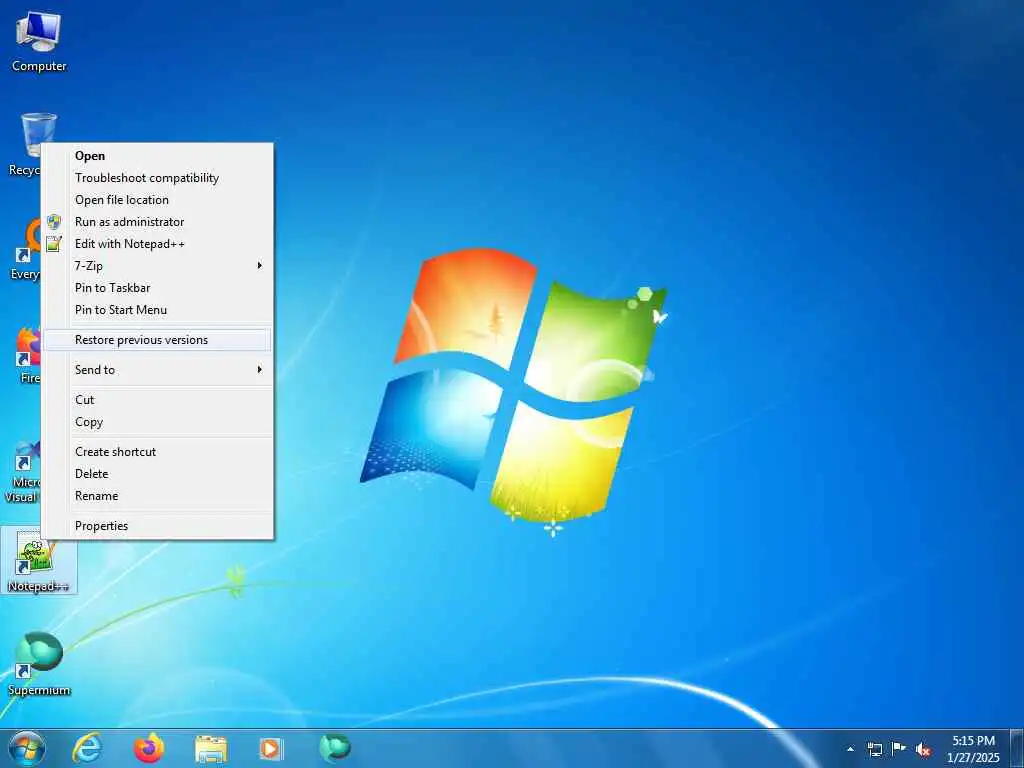Expand the Send to submenu
The width and height of the screenshot is (1024, 768).
click(157, 370)
